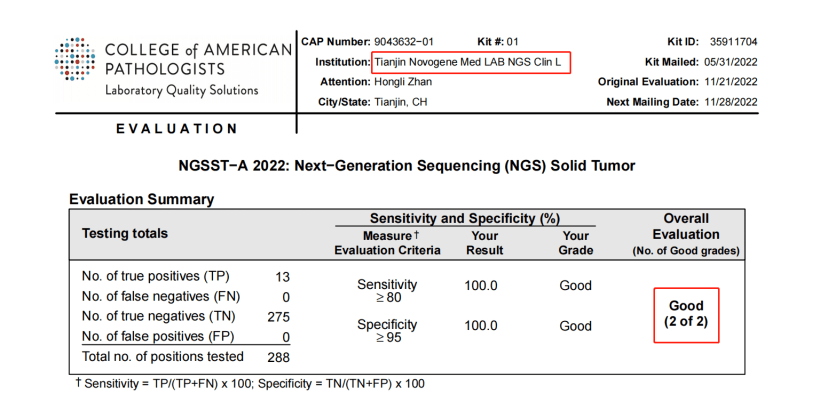
Task: Click the Laboratory Quality Solutions tagline
Action: coord(182,90)
